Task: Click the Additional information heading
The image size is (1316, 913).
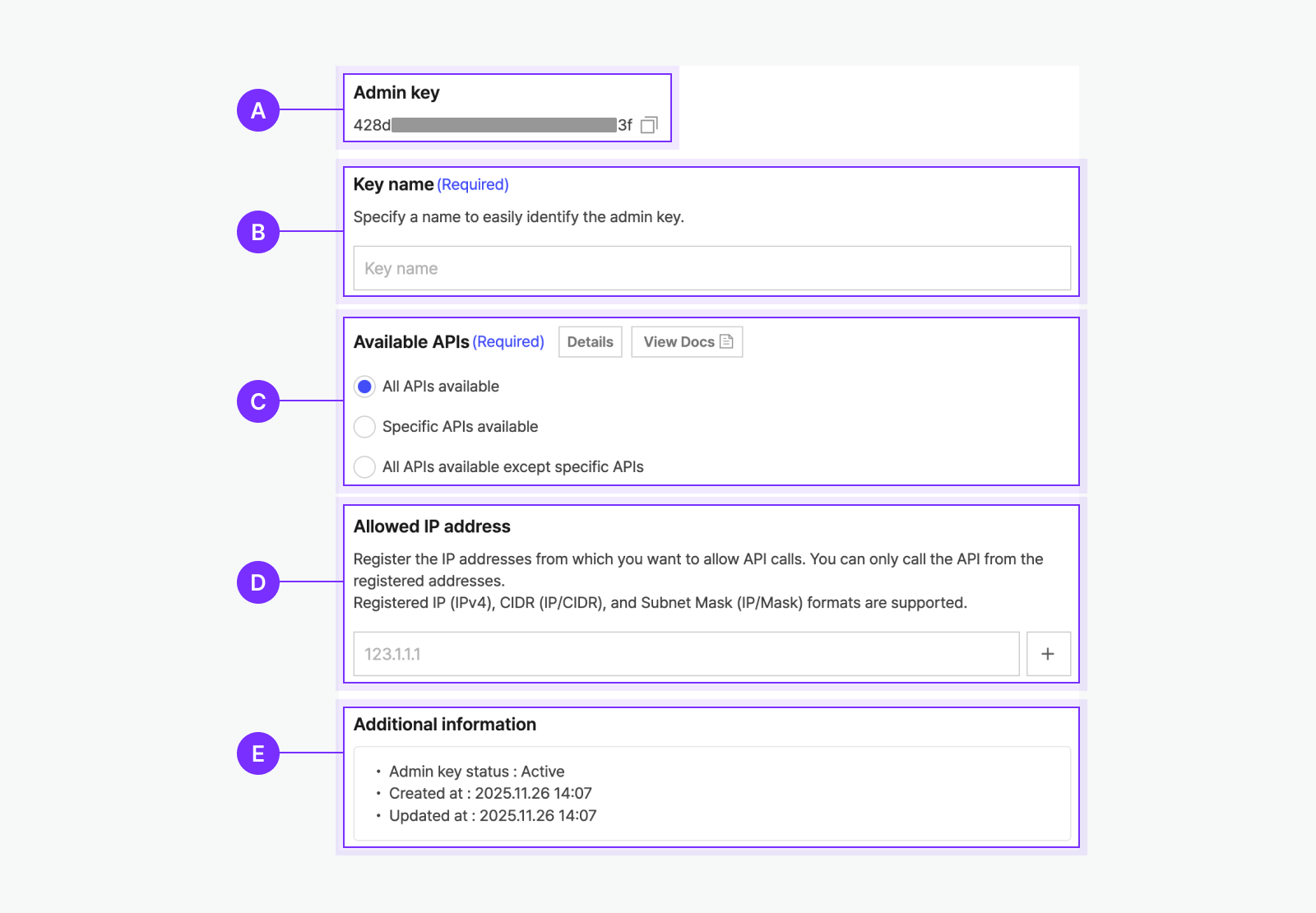Action: click(x=445, y=725)
